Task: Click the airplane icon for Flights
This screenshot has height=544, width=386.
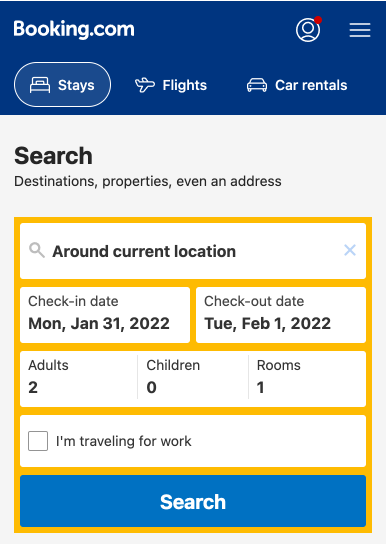Action: [145, 85]
